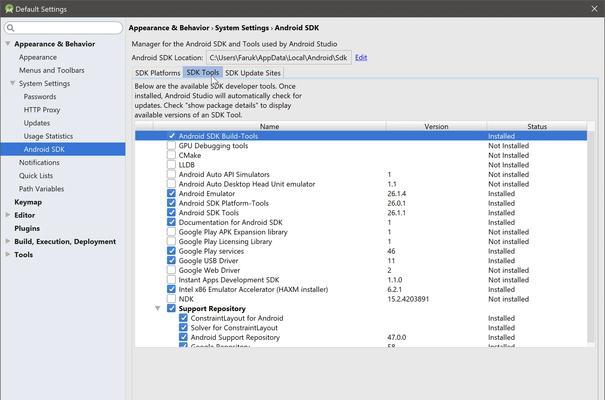Open Menus and Toolbars settings
The image size is (605, 400).
(52, 70)
